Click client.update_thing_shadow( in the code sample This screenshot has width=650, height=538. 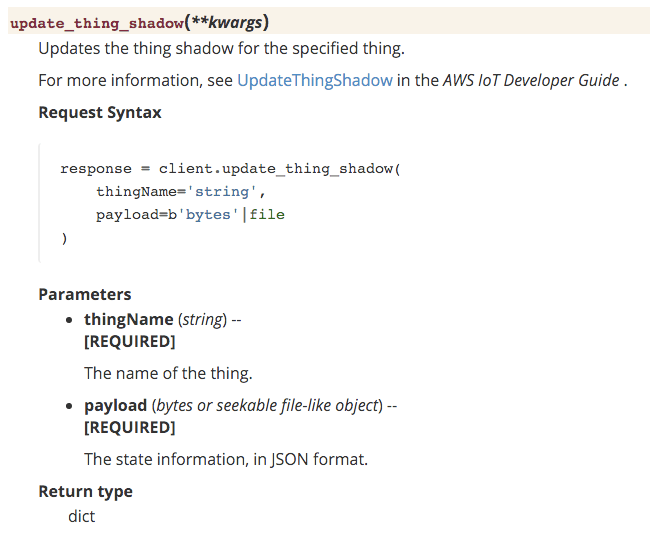[x=279, y=169]
